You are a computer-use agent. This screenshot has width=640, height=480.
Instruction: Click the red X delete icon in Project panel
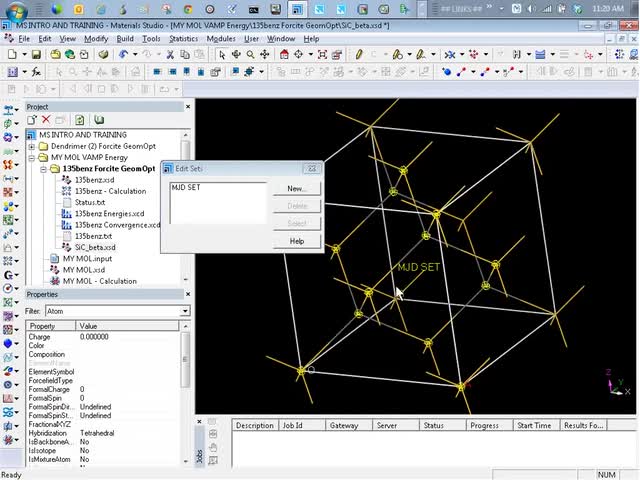coord(46,120)
